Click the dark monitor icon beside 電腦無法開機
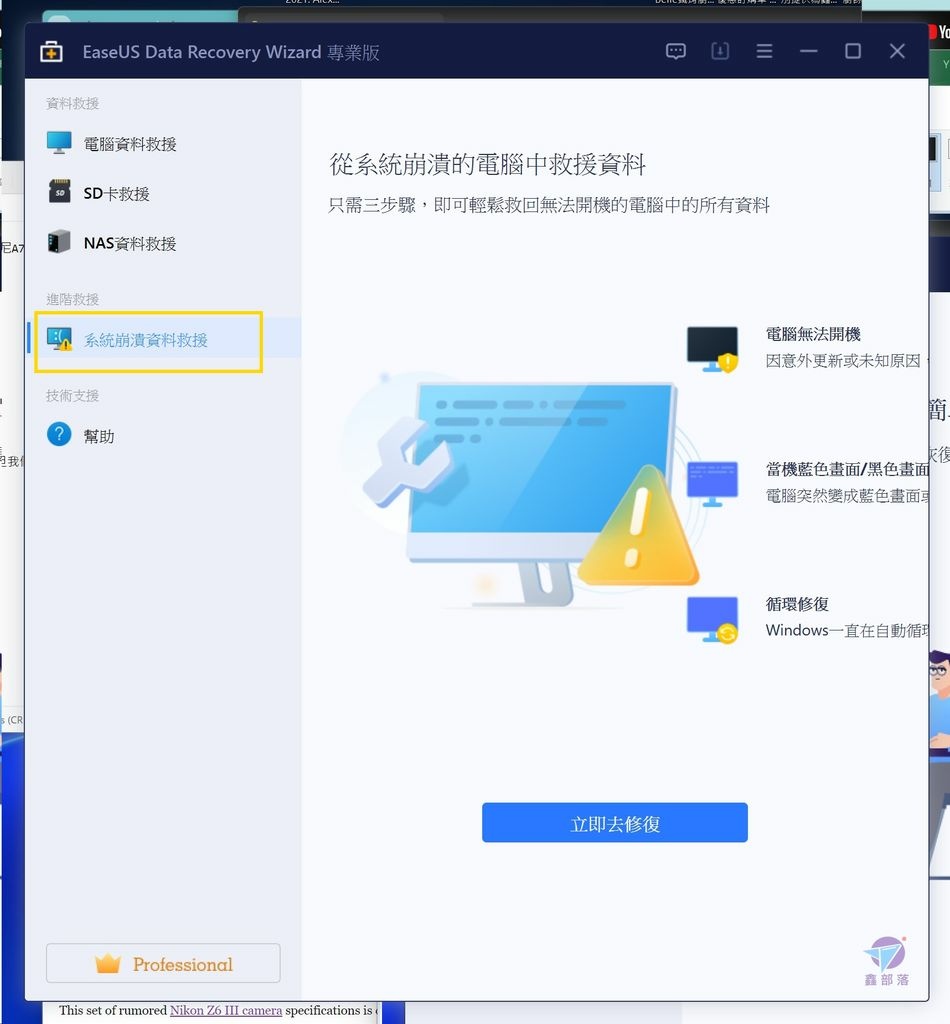The image size is (950, 1024). [712, 349]
